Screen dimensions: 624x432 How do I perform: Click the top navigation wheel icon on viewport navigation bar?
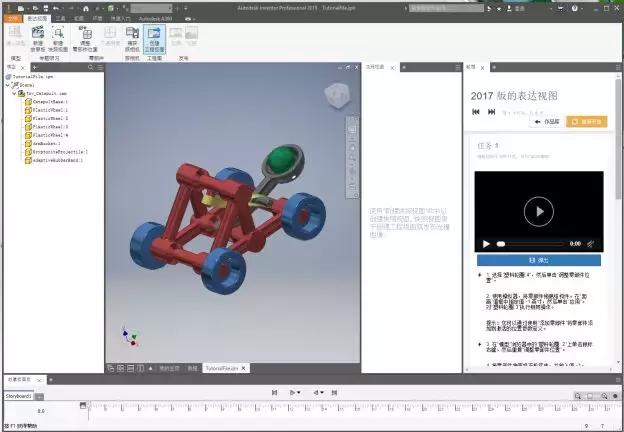(x=352, y=129)
